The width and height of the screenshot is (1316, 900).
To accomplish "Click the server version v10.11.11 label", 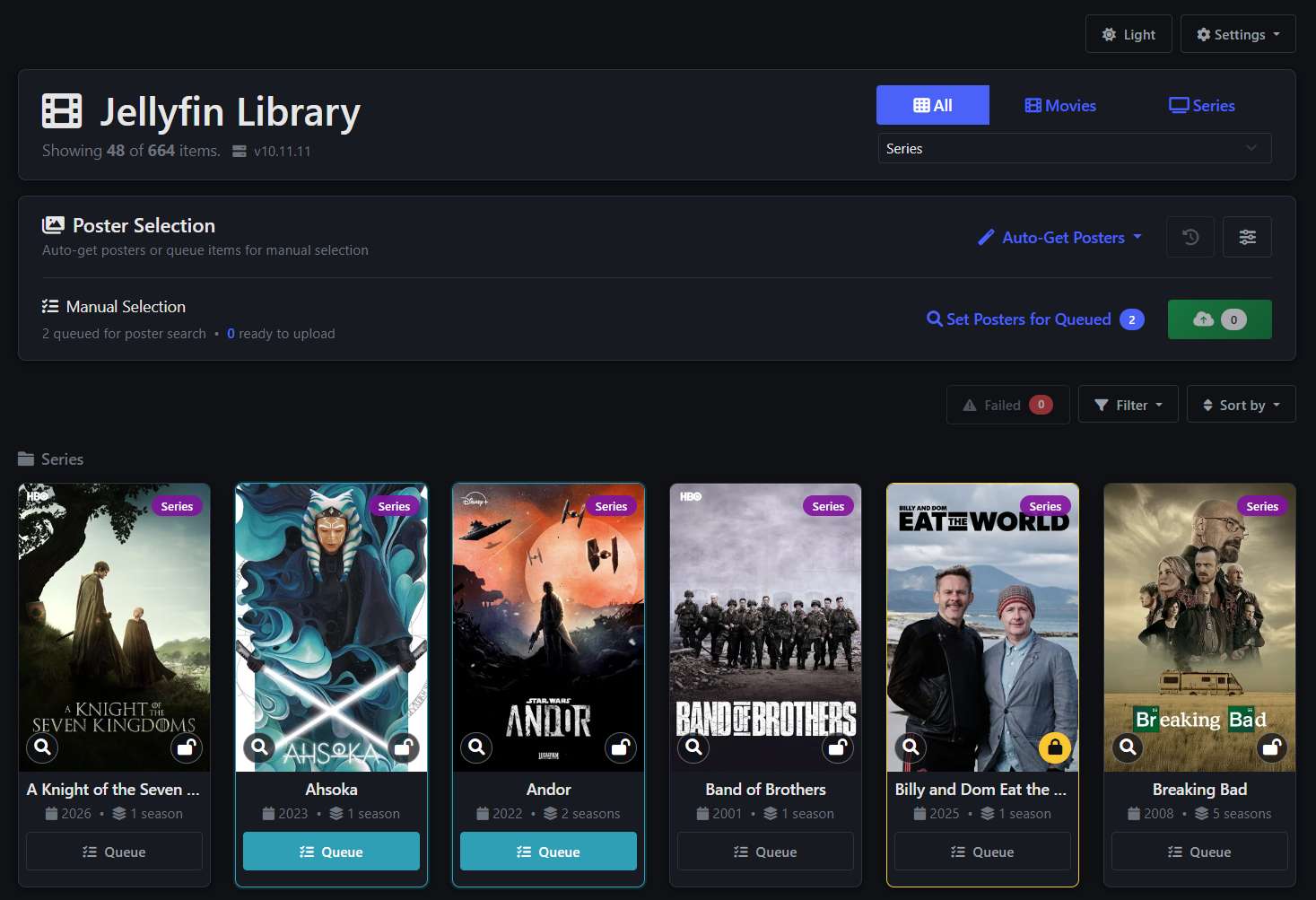I will (282, 151).
